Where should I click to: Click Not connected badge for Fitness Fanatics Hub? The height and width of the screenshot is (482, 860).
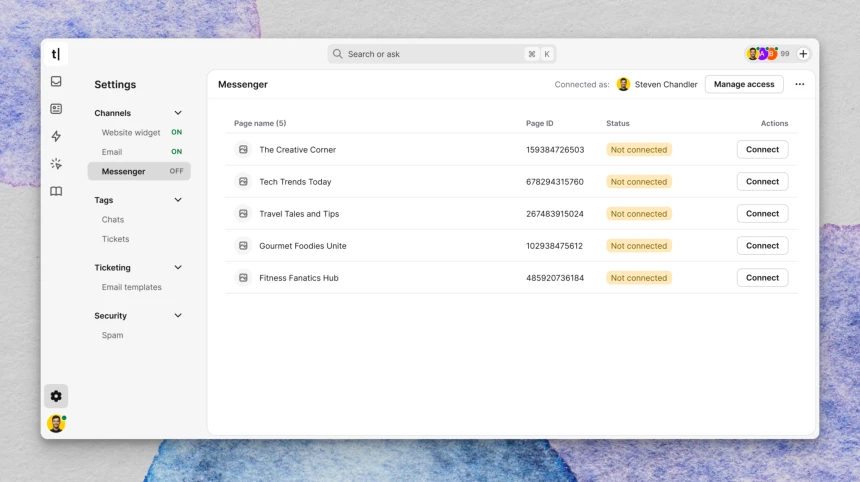coord(639,278)
